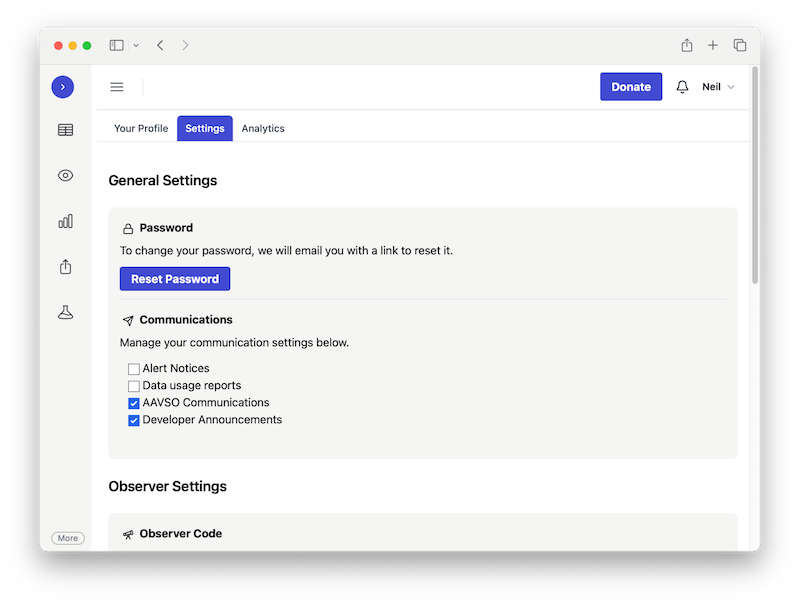Image resolution: width=800 pixels, height=604 pixels.
Task: Select the lab flask icon in sidebar
Action: pyautogui.click(x=65, y=313)
